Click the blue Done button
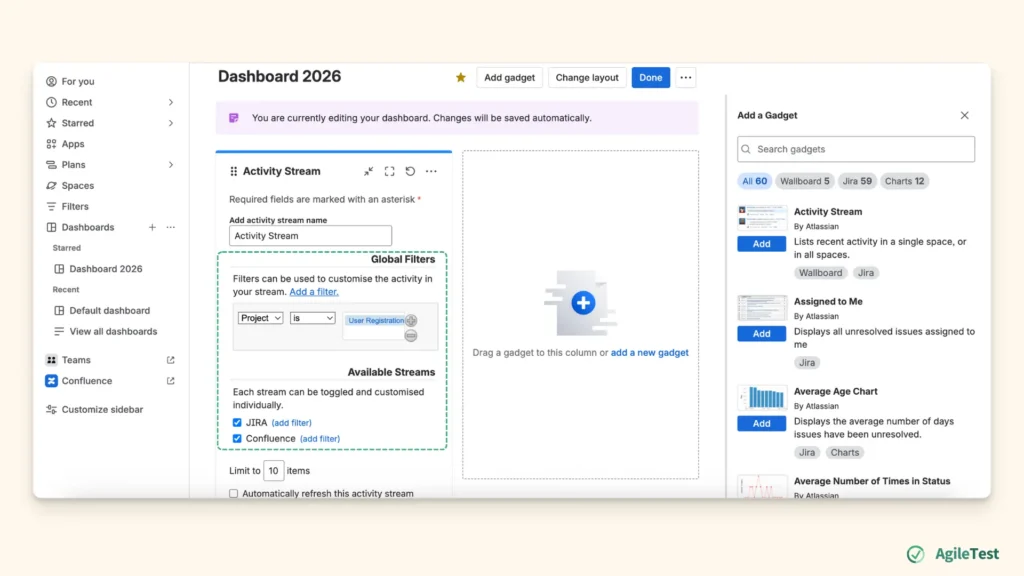 650,78
